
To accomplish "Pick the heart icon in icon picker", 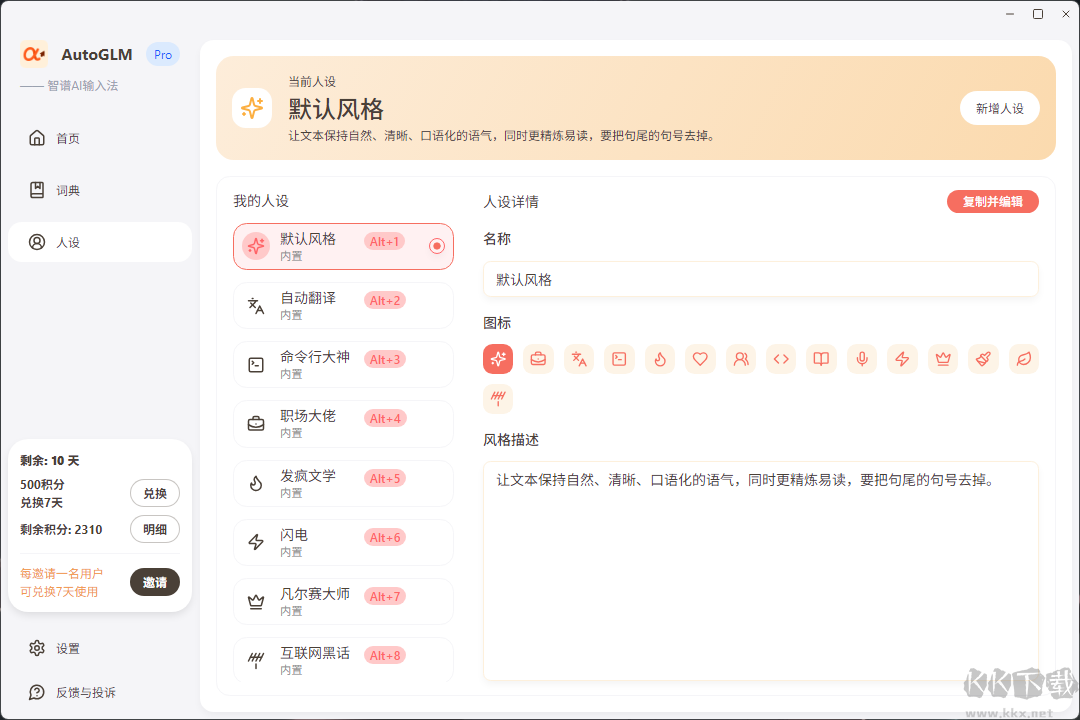I will click(700, 359).
